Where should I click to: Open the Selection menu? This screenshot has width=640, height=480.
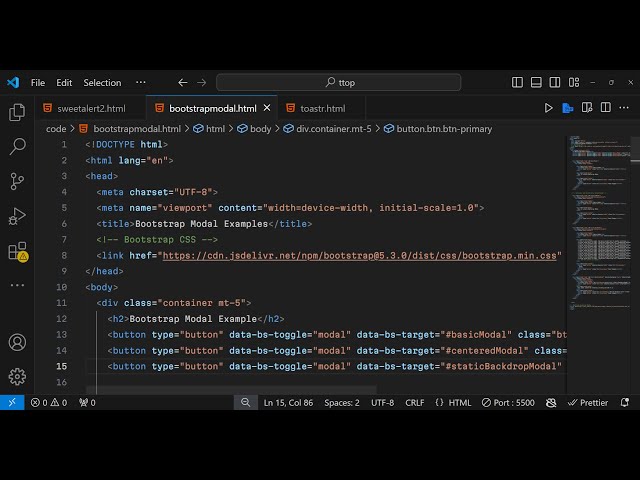tap(102, 83)
